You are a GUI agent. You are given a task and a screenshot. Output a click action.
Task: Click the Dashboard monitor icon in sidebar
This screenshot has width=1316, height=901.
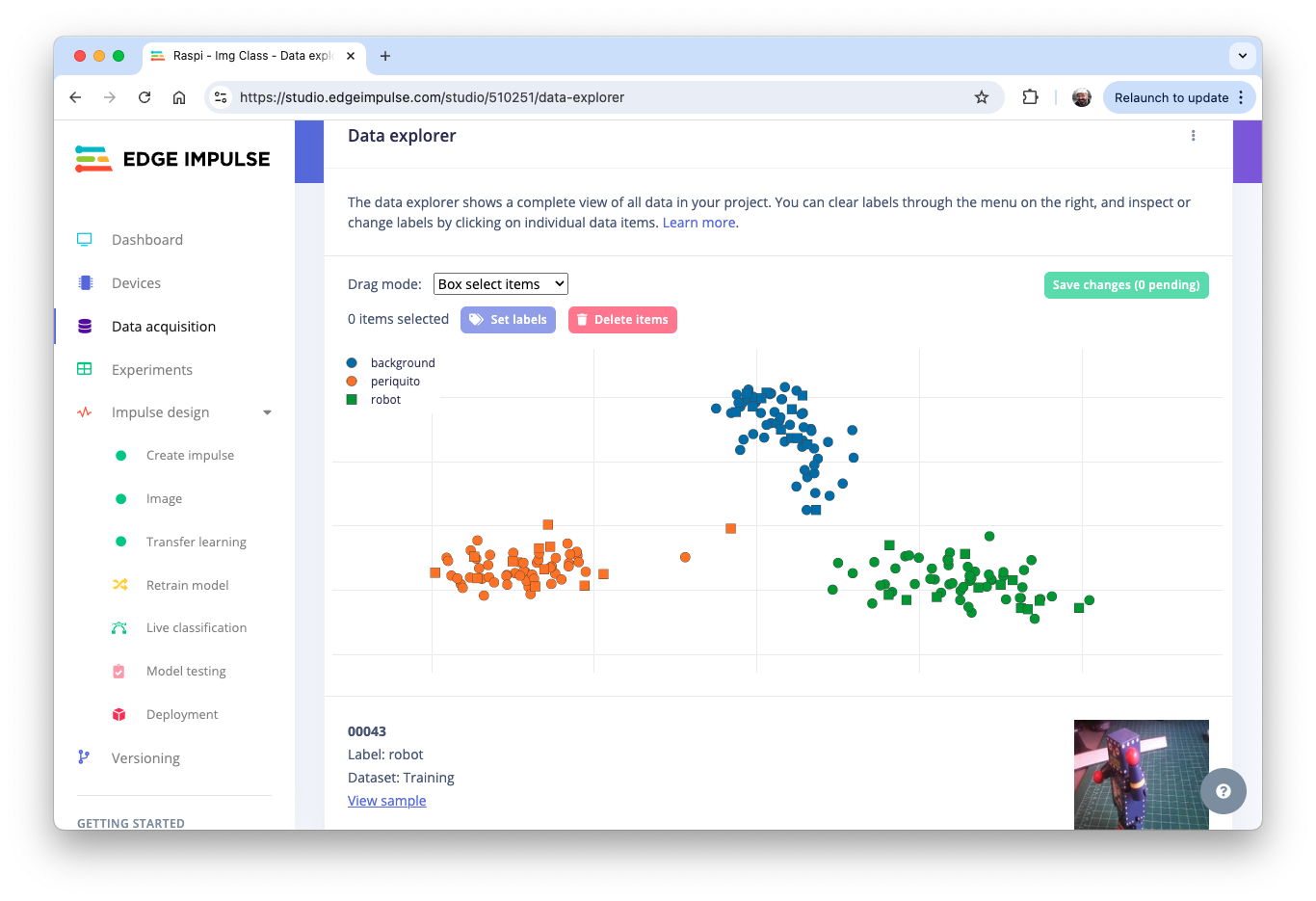point(85,240)
